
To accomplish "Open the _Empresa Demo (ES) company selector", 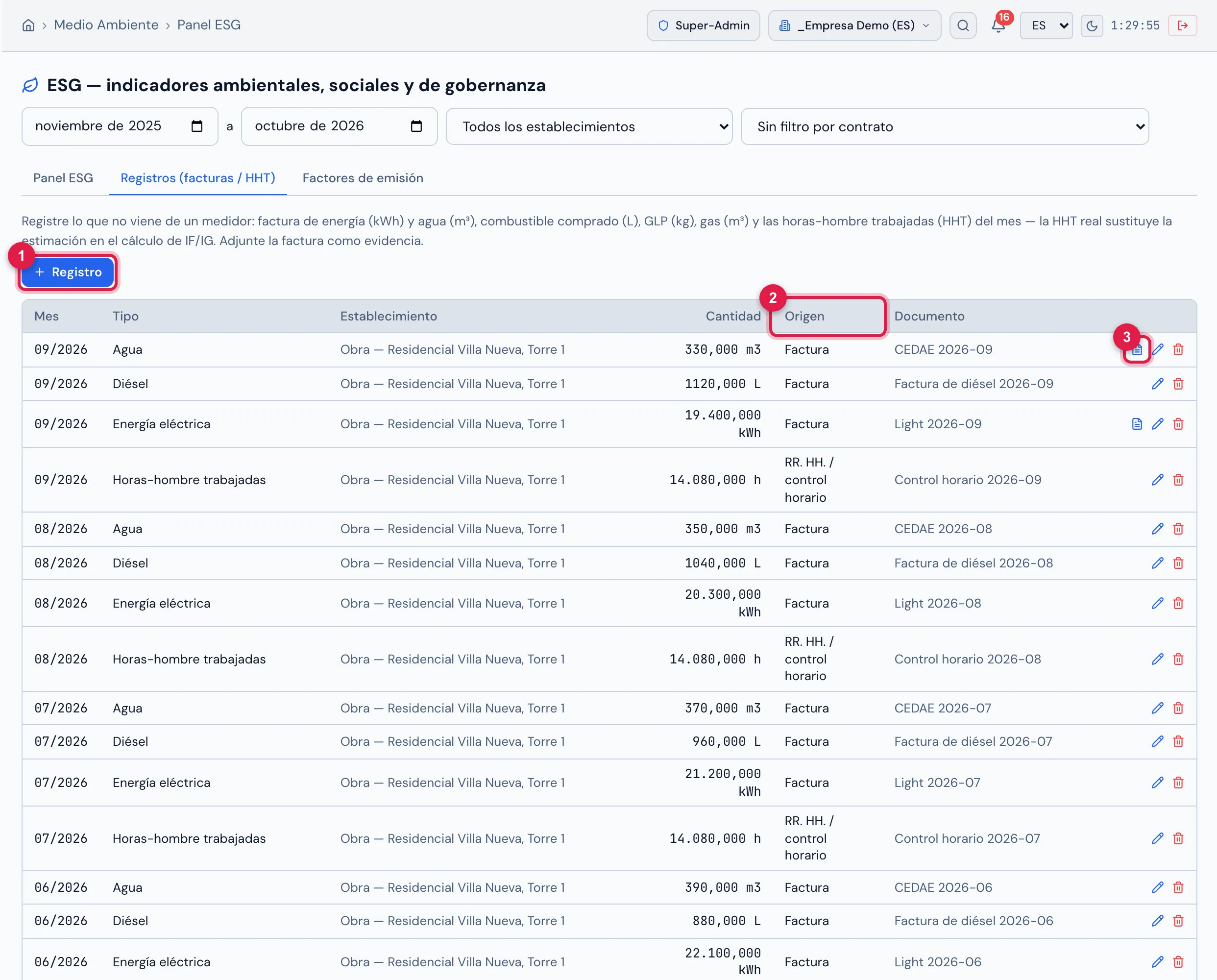I will [854, 25].
